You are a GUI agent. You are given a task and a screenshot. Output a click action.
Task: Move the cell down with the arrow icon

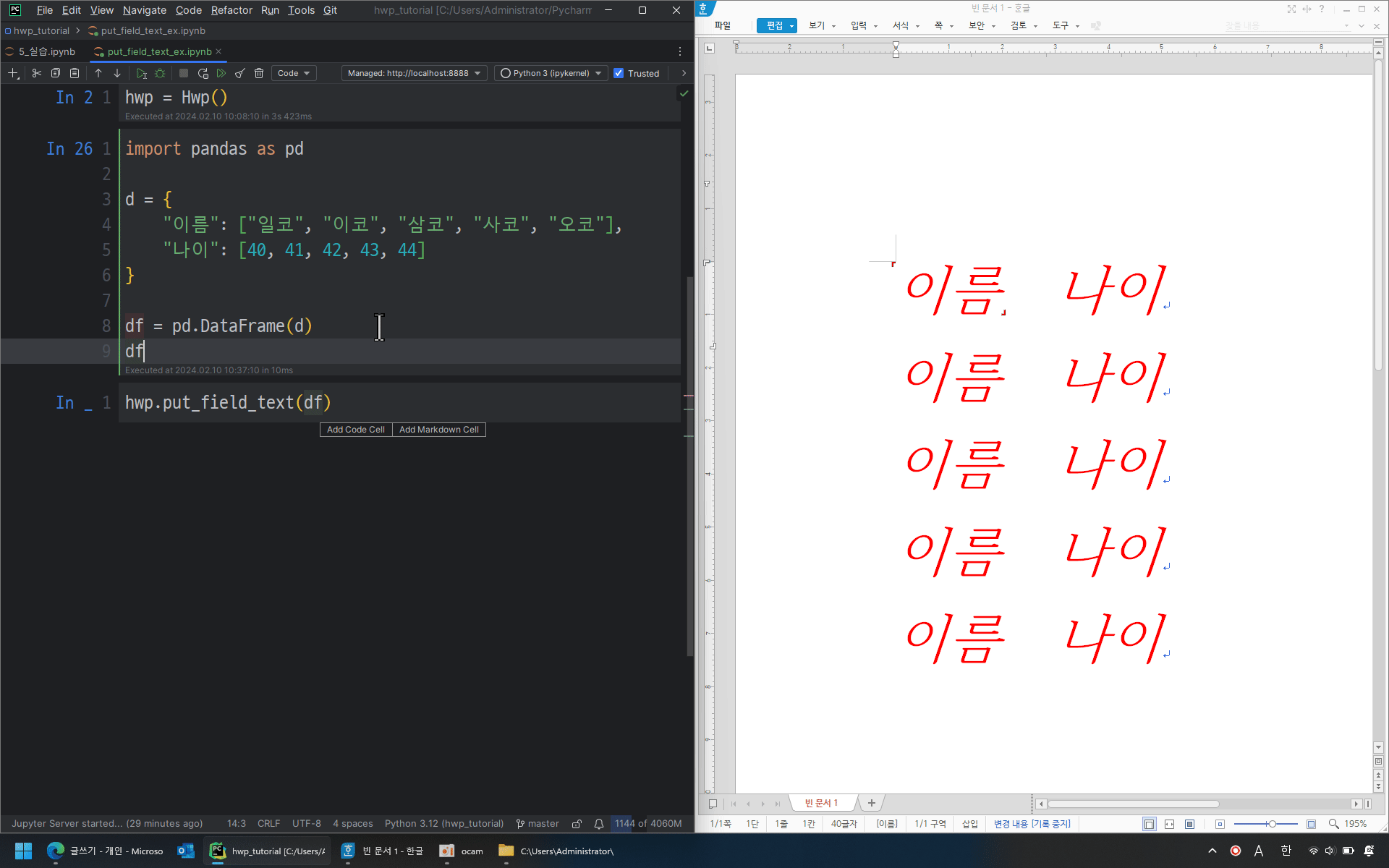tap(117, 73)
